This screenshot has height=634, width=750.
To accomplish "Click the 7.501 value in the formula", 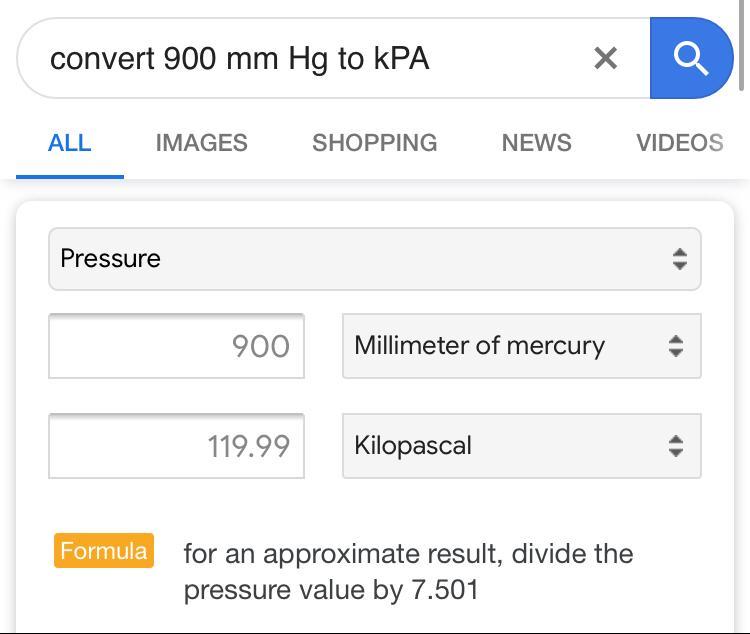I will [444, 590].
